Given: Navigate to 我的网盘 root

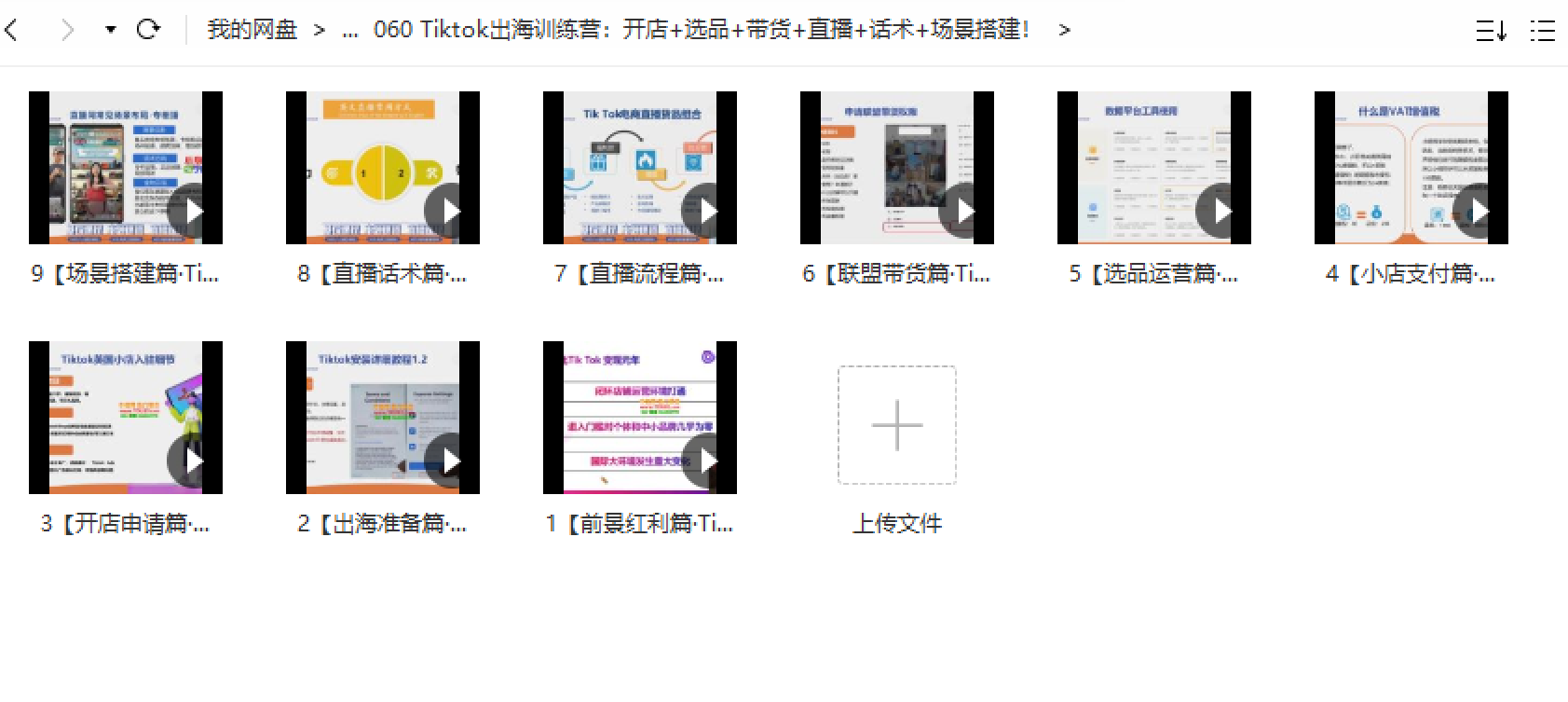Looking at the screenshot, I should click(252, 30).
